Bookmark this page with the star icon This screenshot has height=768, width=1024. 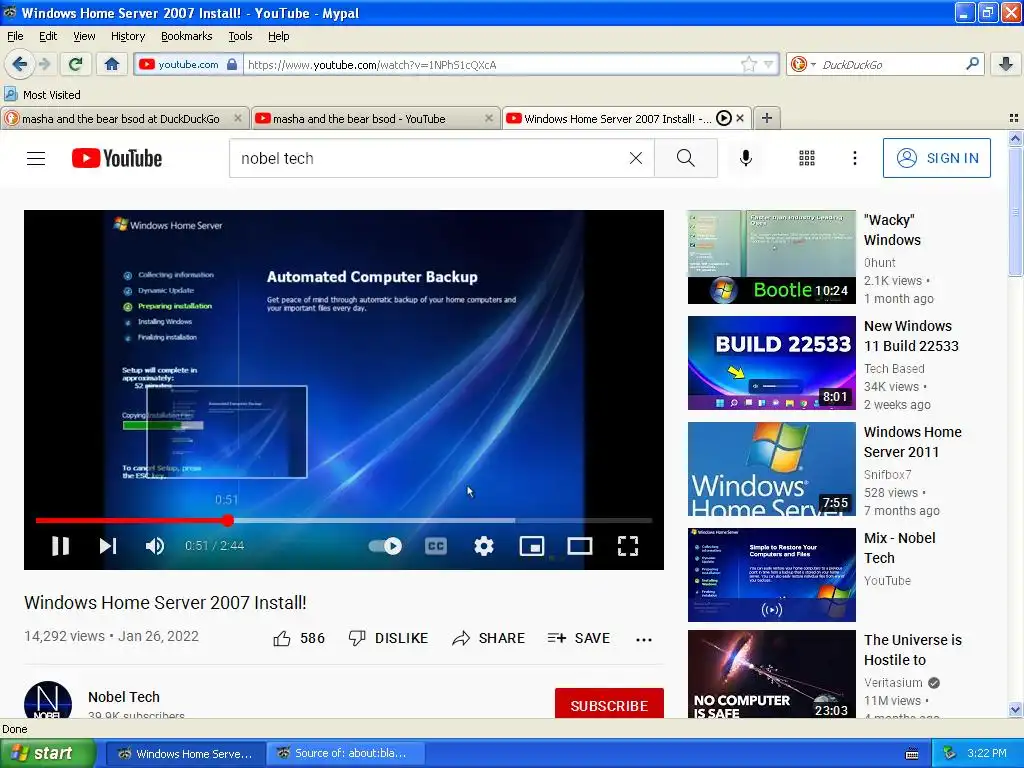coord(748,64)
